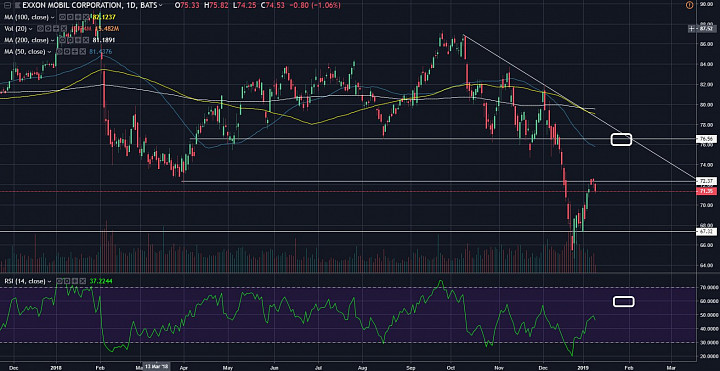Hide the MA (200, close) indicator
Image resolution: width=720 pixels, height=371 pixels.
pyautogui.click(x=62, y=40)
